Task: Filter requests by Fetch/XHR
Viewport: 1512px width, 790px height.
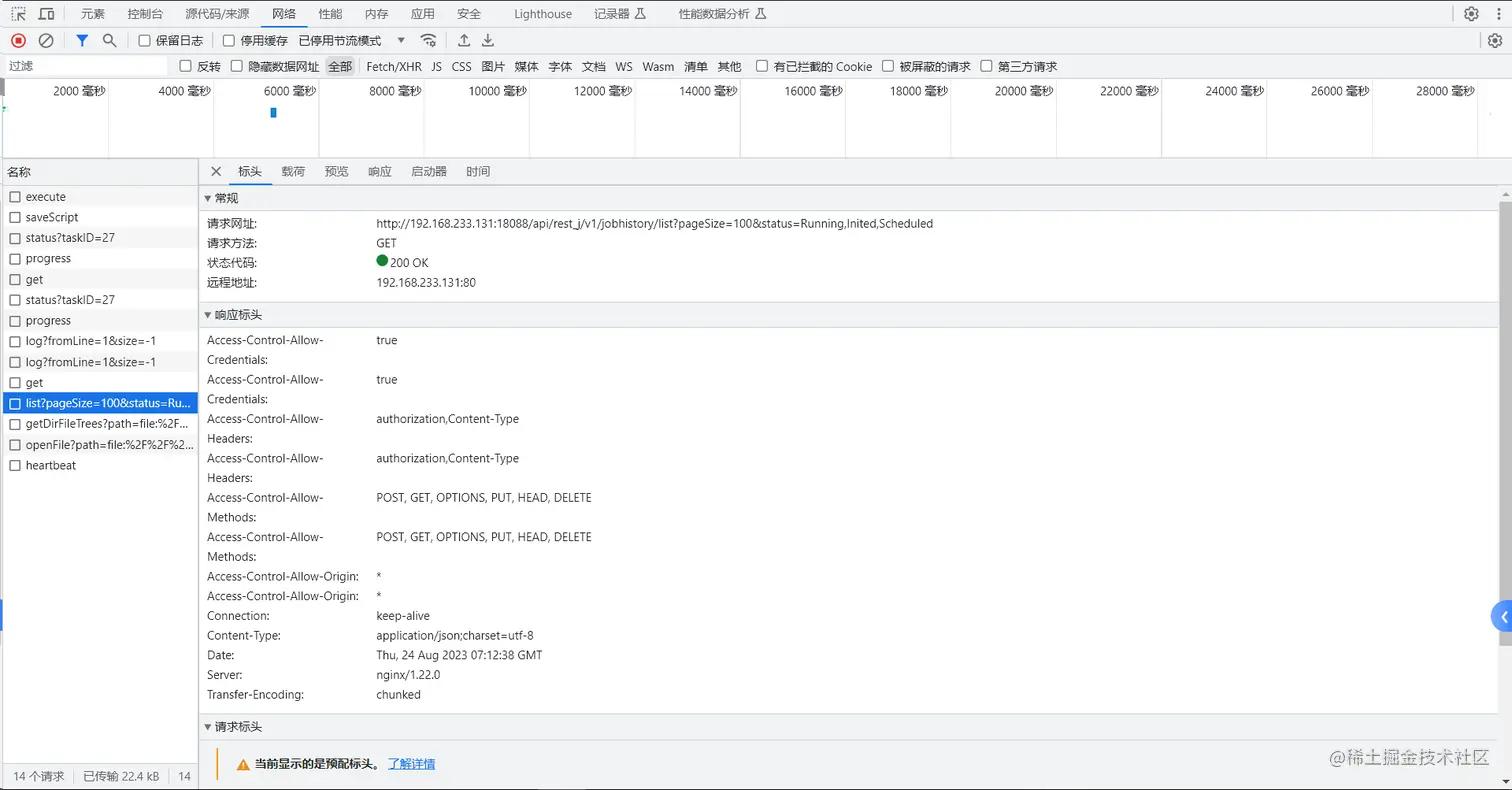Action: click(x=394, y=67)
